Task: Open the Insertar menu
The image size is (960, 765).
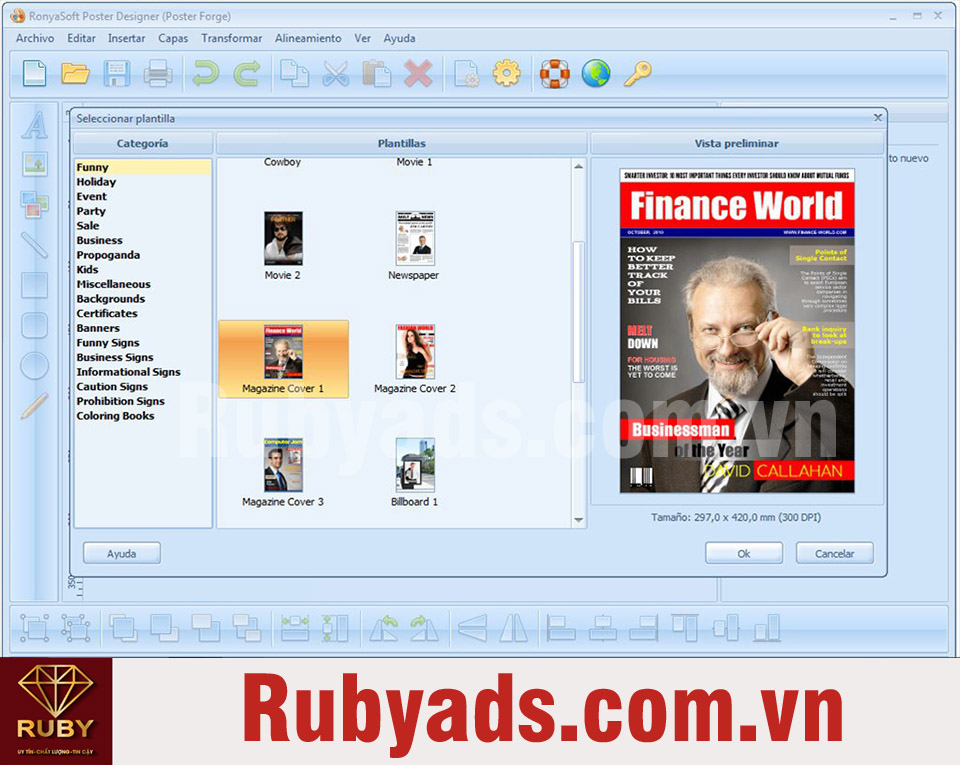Action: (x=126, y=38)
